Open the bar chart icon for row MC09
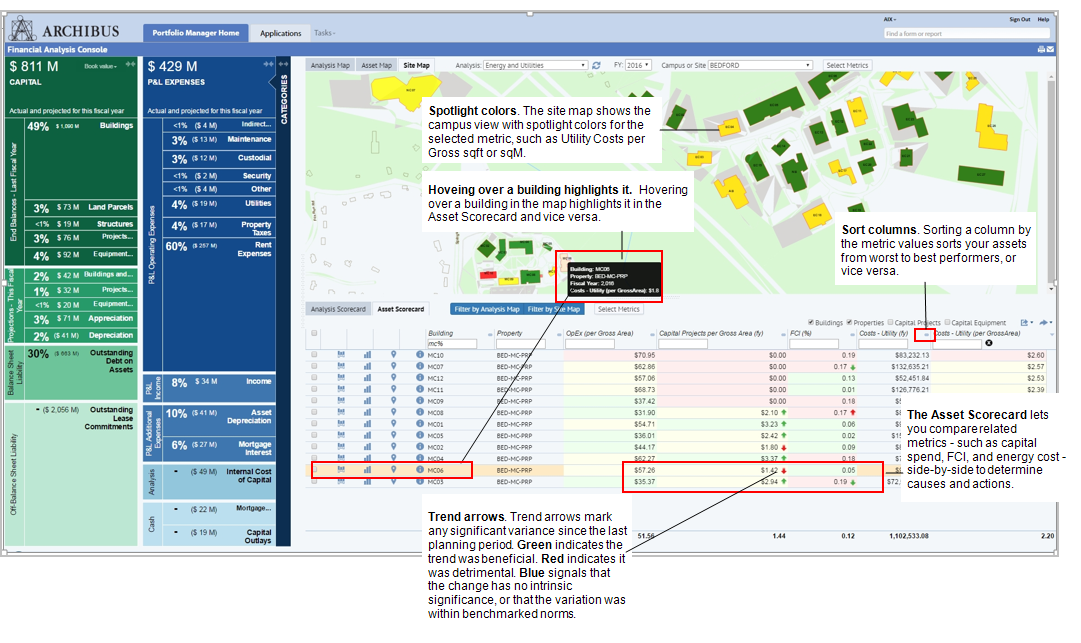This screenshot has height=643, width=1081. [x=367, y=400]
